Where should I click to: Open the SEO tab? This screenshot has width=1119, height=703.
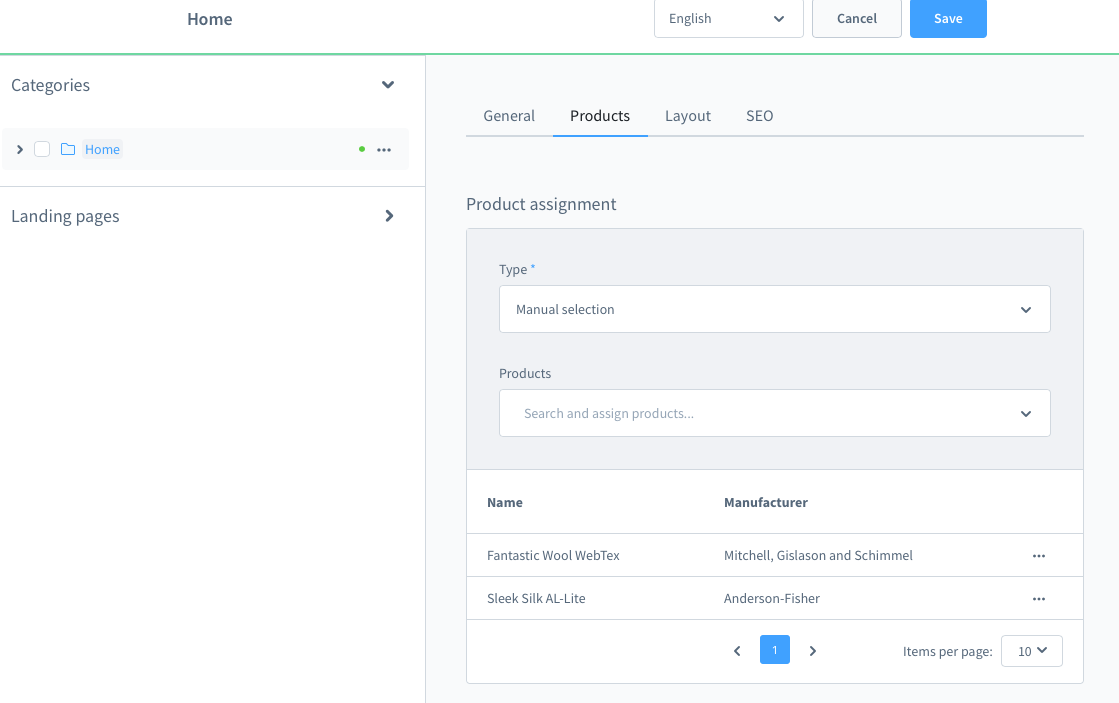click(759, 116)
